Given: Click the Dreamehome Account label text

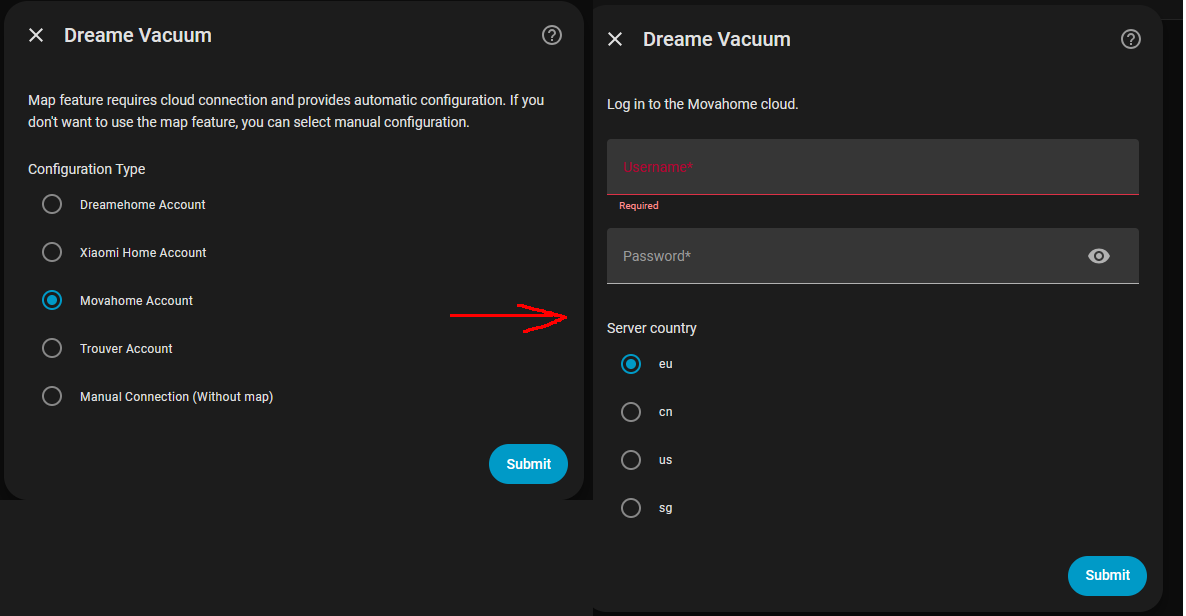Looking at the screenshot, I should (143, 205).
